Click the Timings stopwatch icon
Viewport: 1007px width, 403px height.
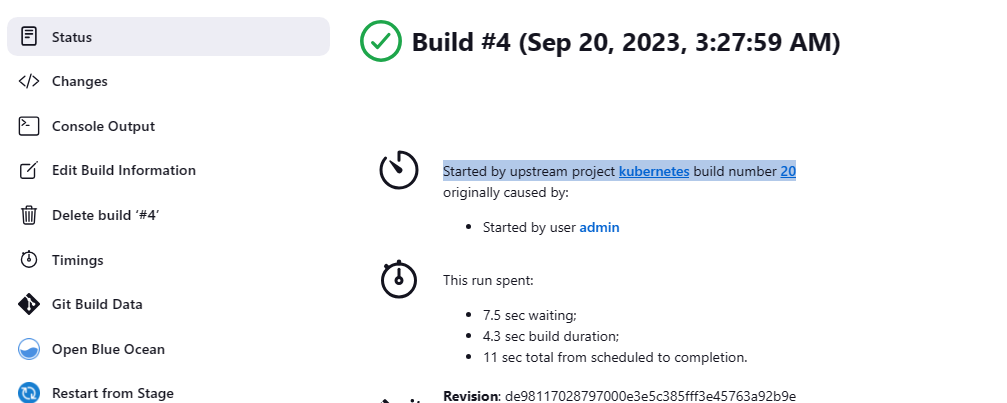coord(29,260)
